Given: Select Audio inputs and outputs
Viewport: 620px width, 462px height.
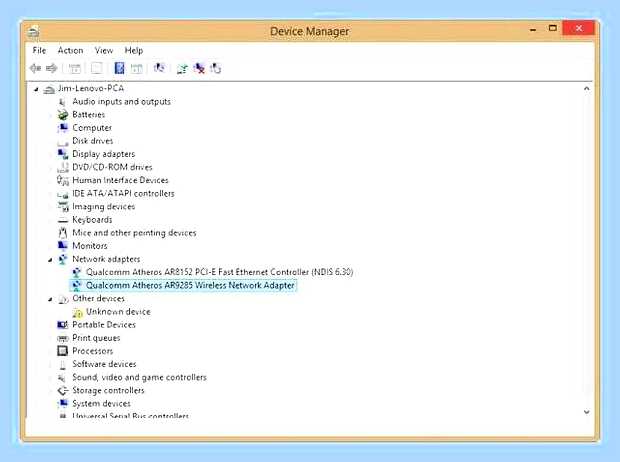Looking at the screenshot, I should (121, 102).
